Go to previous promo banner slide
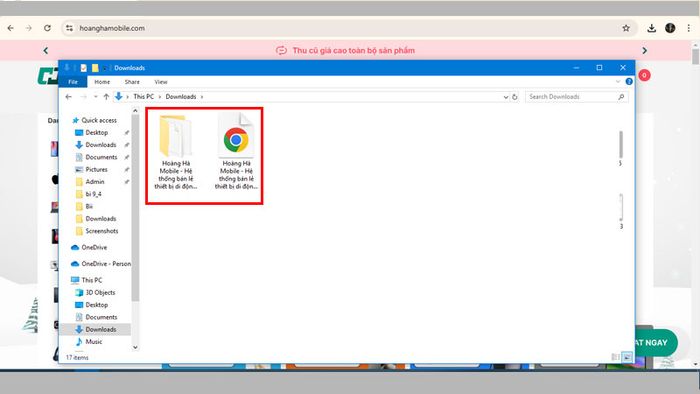The image size is (700, 394). [46, 50]
